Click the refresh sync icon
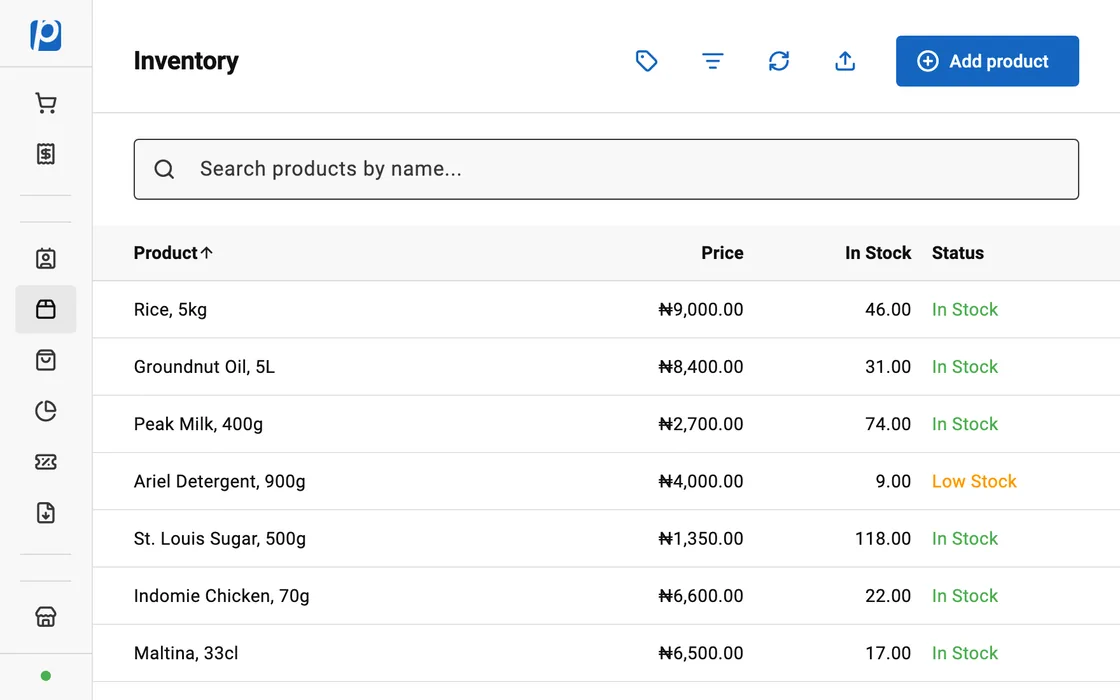The width and height of the screenshot is (1120, 700). (779, 61)
